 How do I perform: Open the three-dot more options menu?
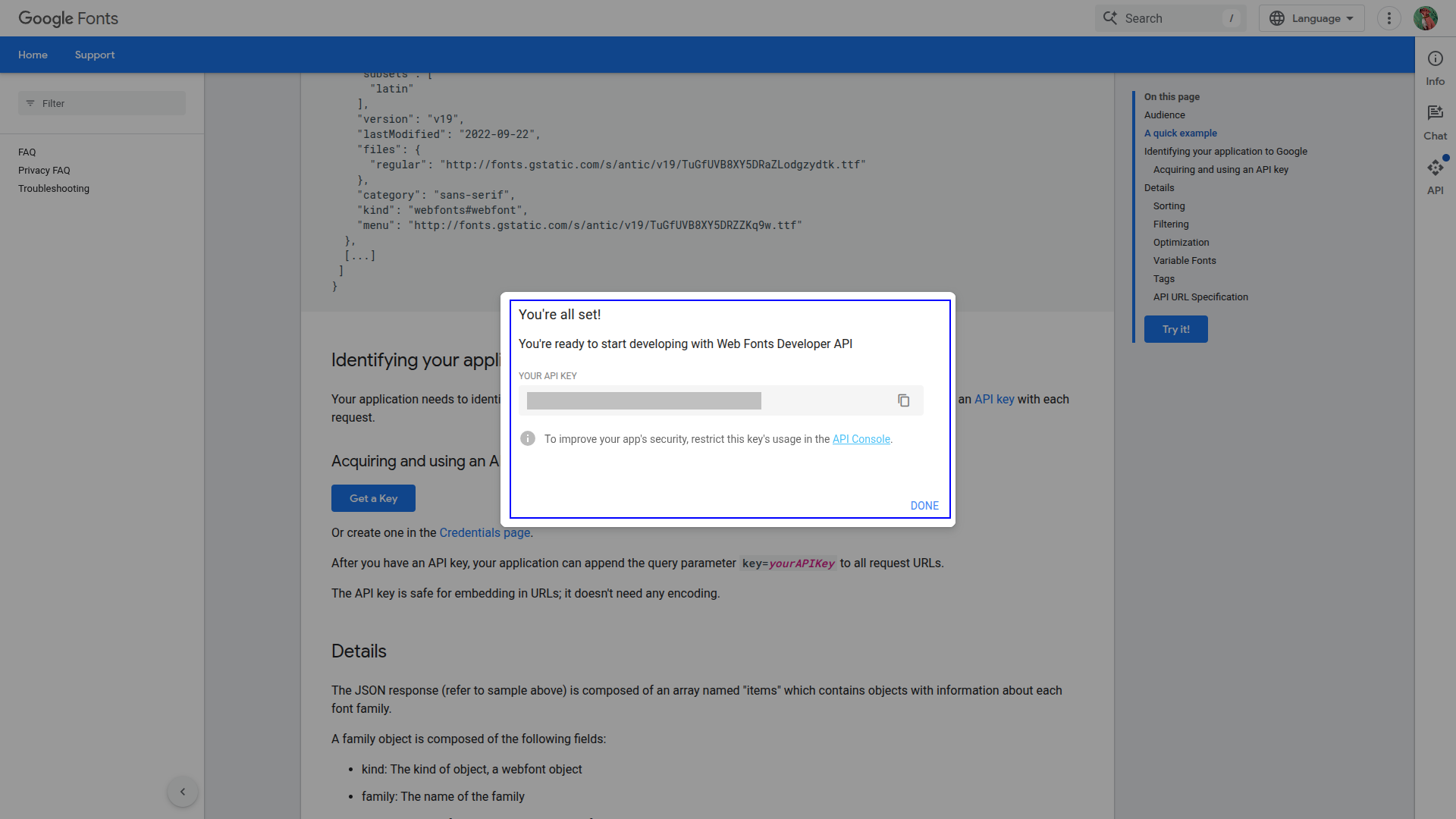point(1389,18)
